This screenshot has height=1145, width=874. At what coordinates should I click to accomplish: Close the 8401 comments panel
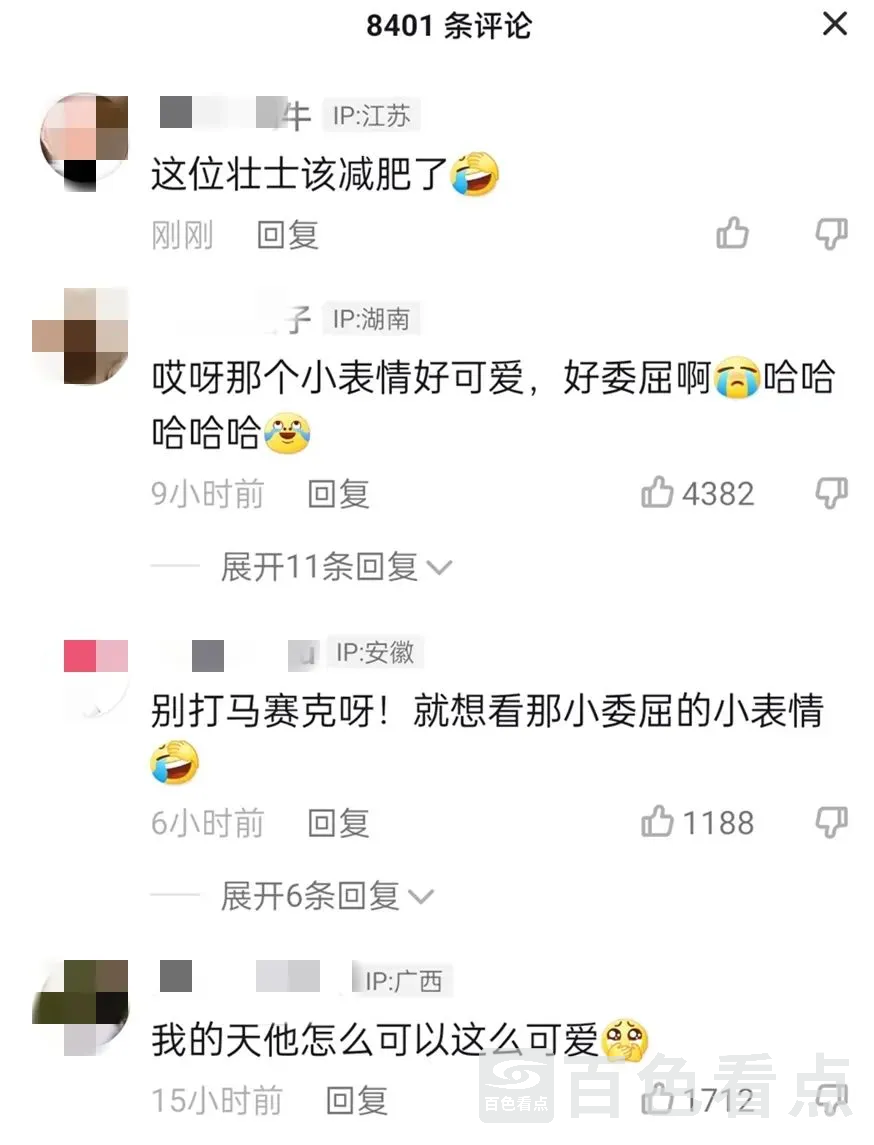835,24
